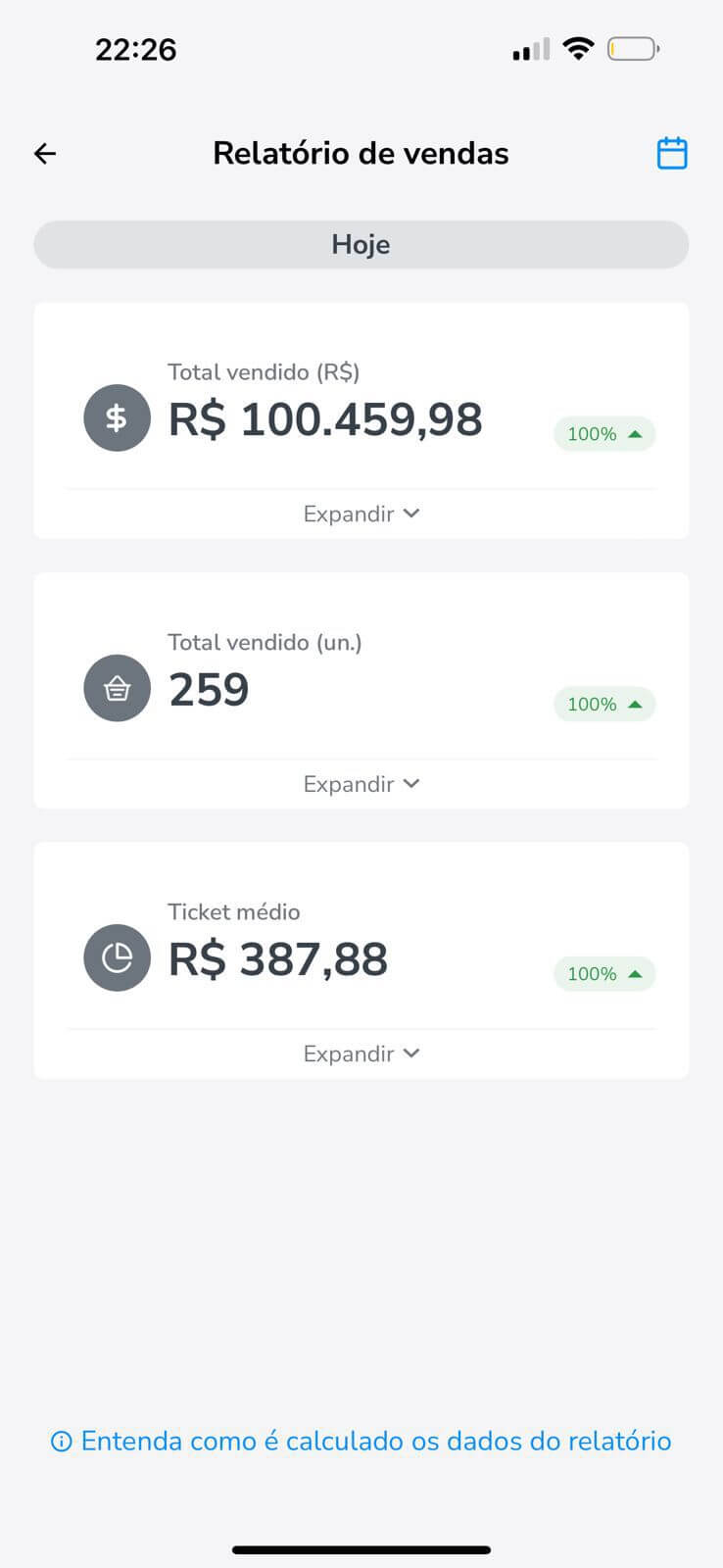Select the Hoje period tab
723x1568 pixels.
pyautogui.click(x=361, y=245)
